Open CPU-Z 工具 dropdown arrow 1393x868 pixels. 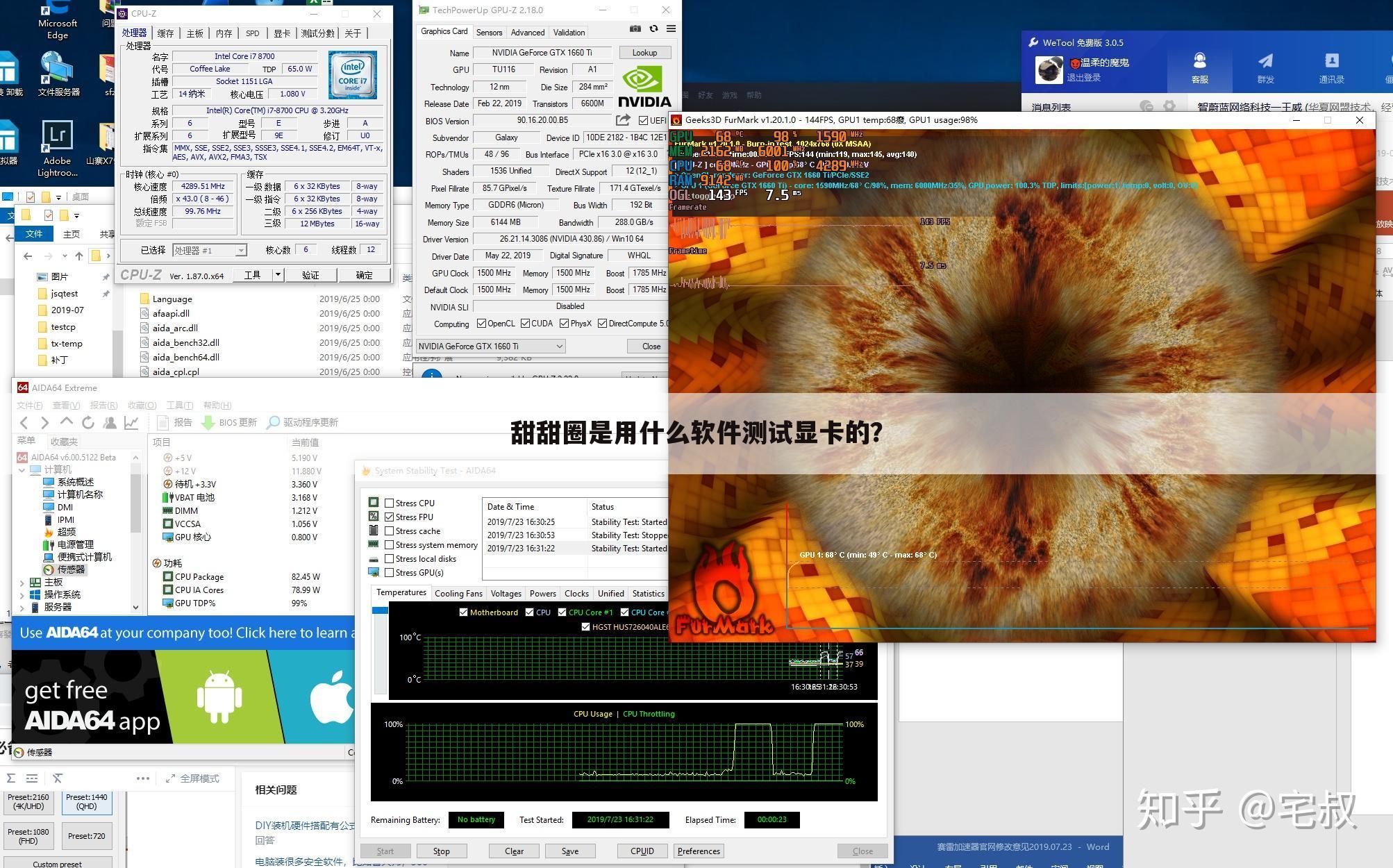[x=278, y=275]
